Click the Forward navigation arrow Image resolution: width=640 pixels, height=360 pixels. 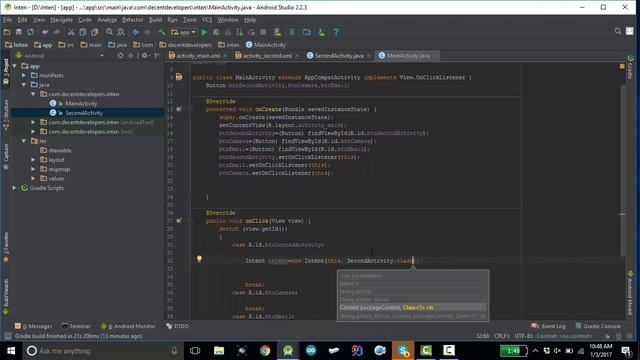pyautogui.click(x=147, y=32)
